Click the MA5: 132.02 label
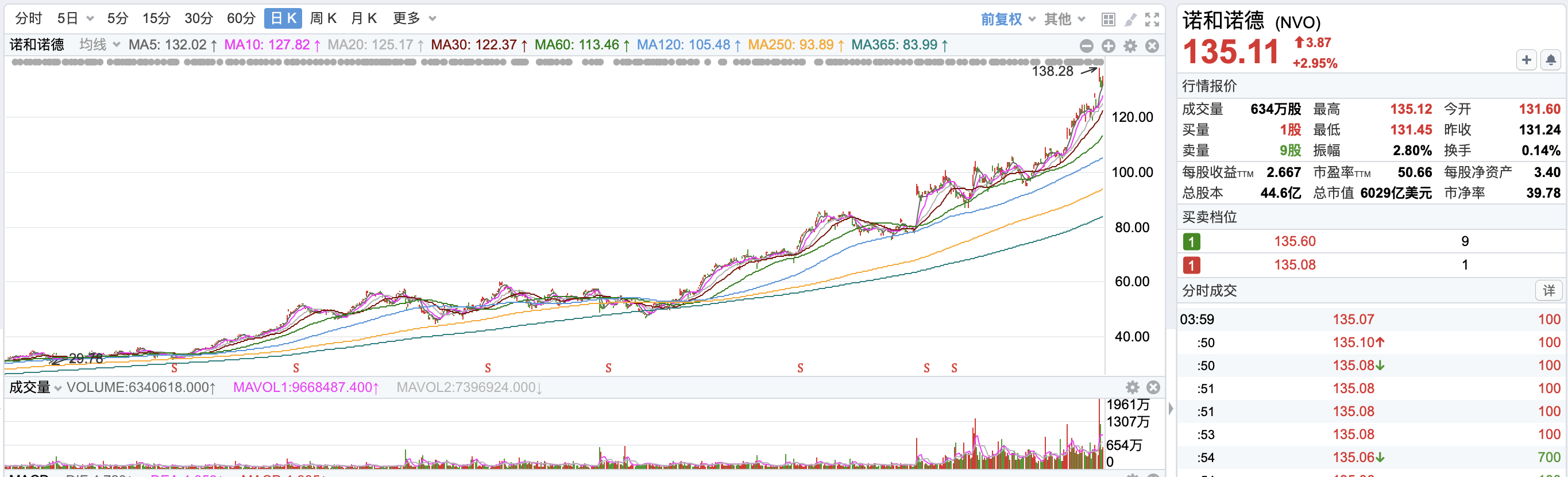The width and height of the screenshot is (1568, 477). point(173,44)
